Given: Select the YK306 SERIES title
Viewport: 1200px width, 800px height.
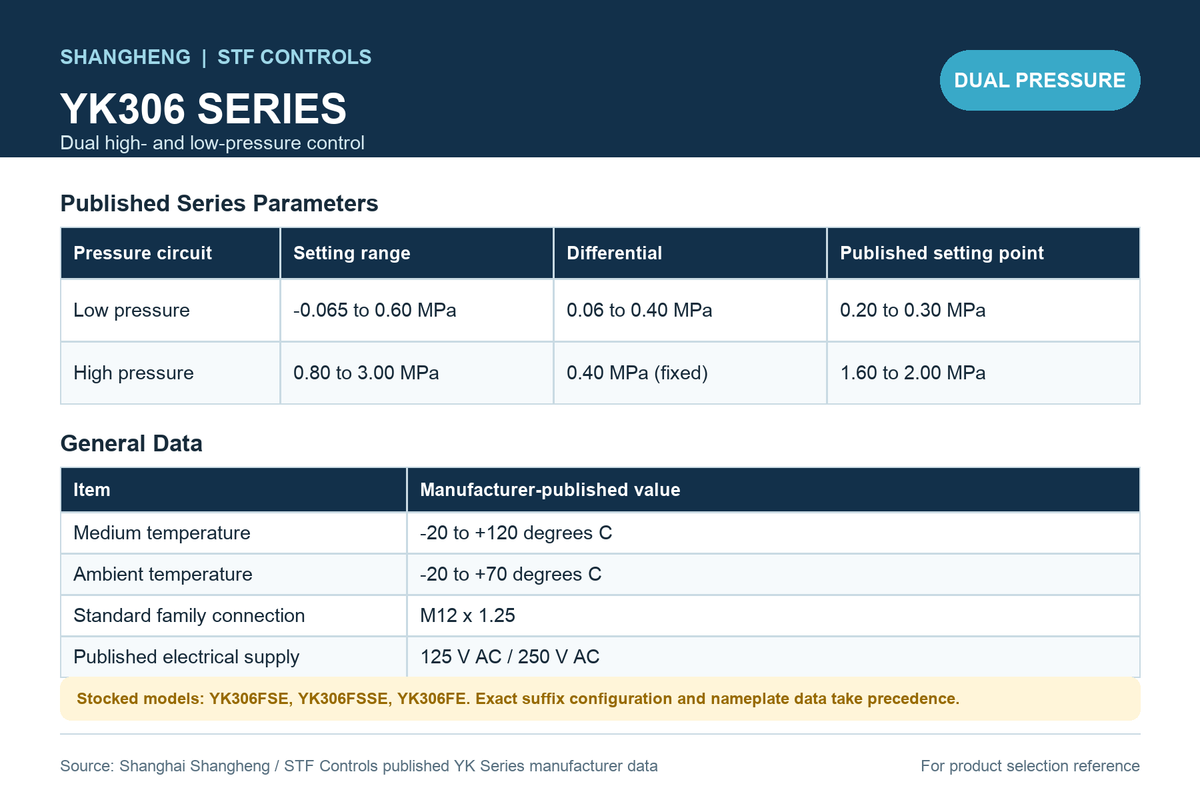Looking at the screenshot, I should tap(204, 109).
